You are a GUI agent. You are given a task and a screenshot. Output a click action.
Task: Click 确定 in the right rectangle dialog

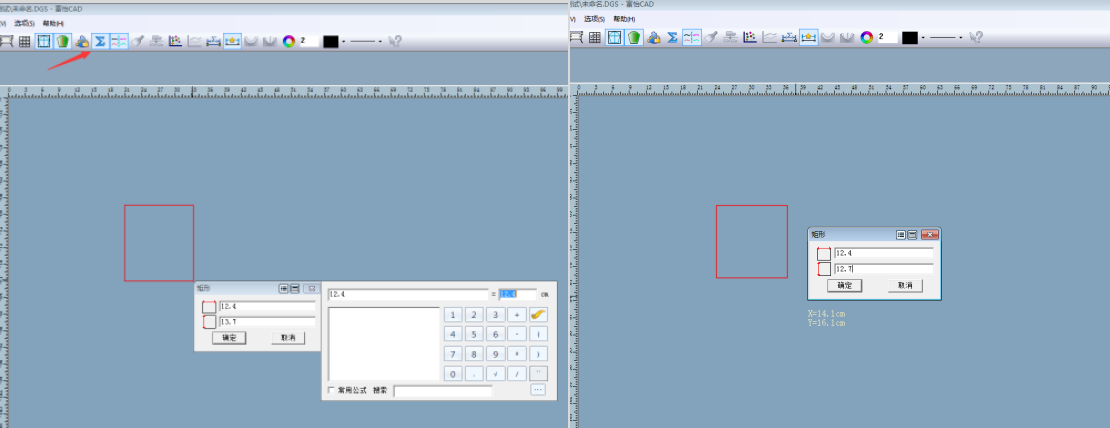tap(844, 286)
